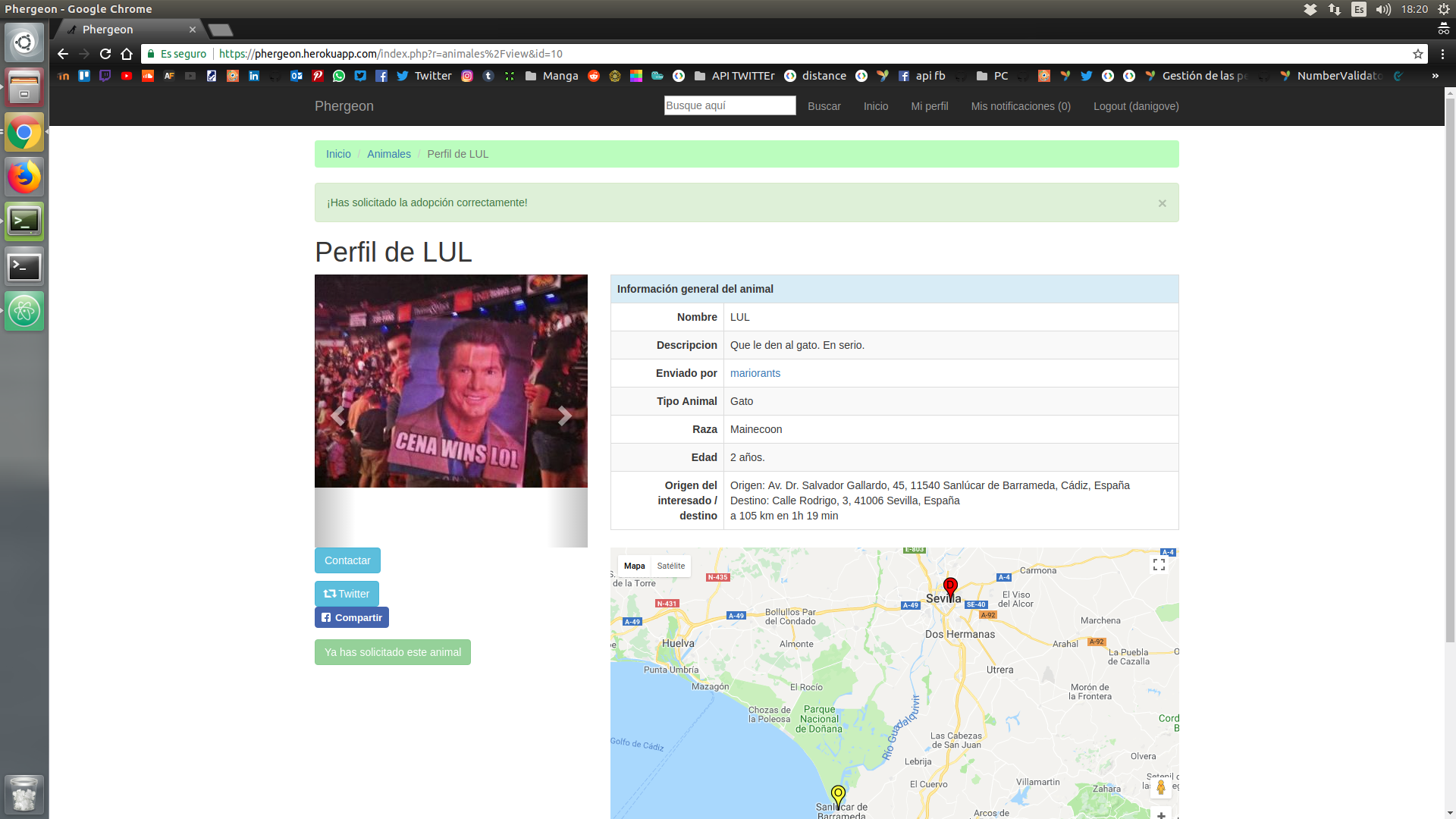The width and height of the screenshot is (1456, 819).
Task: Click 'Ya has solicitado este animal' button
Action: (393, 652)
